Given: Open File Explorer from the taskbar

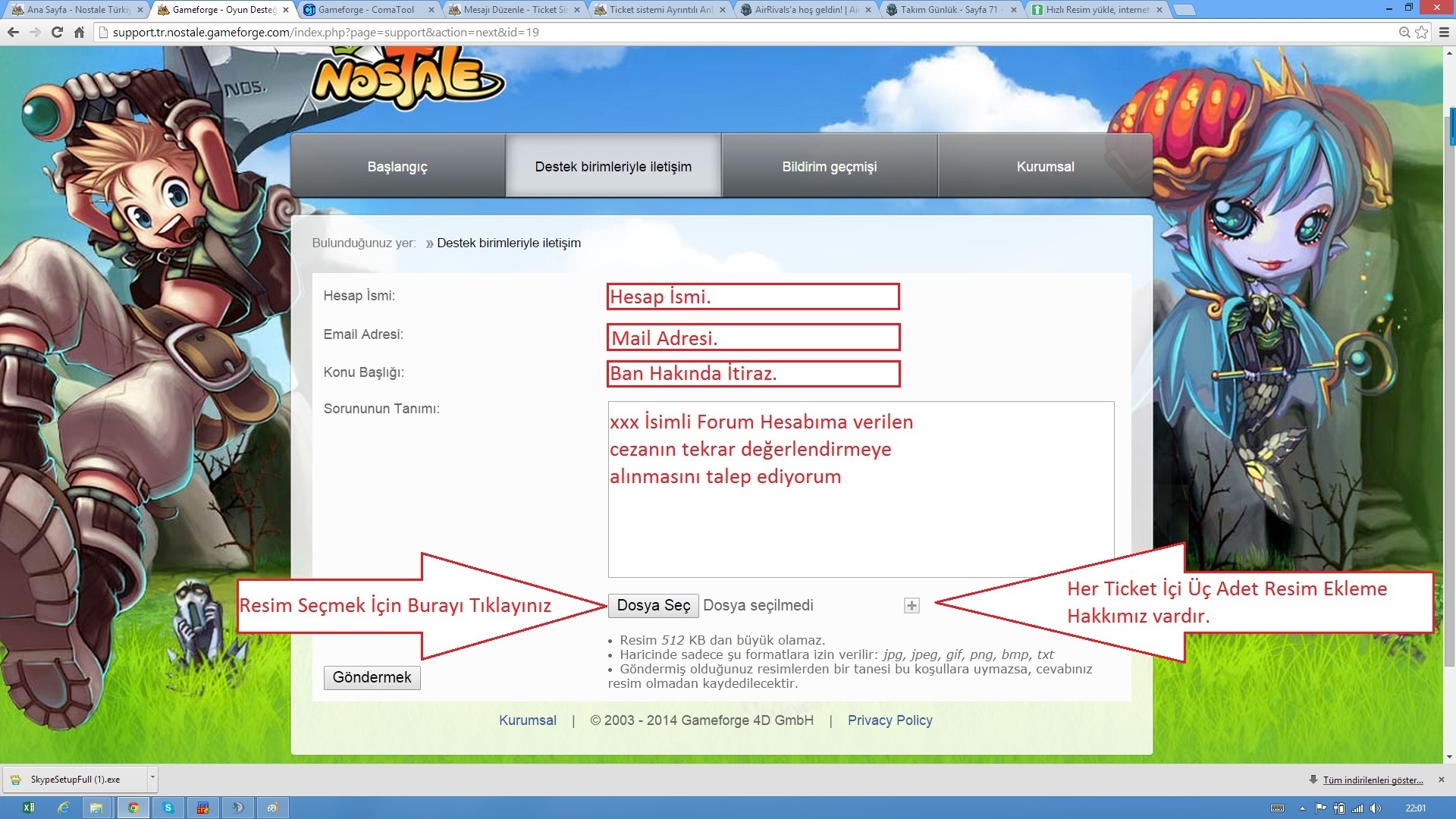Looking at the screenshot, I should [x=96, y=808].
